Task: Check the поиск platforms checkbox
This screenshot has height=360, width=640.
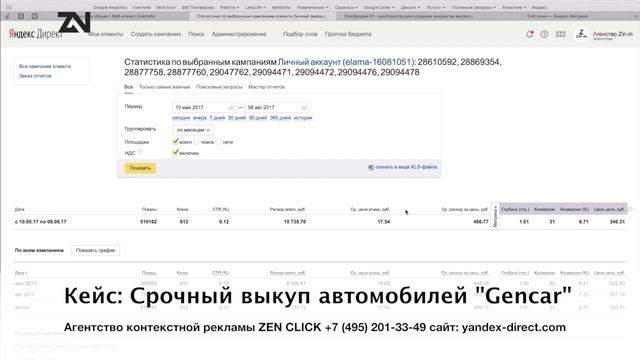Action: pos(196,142)
